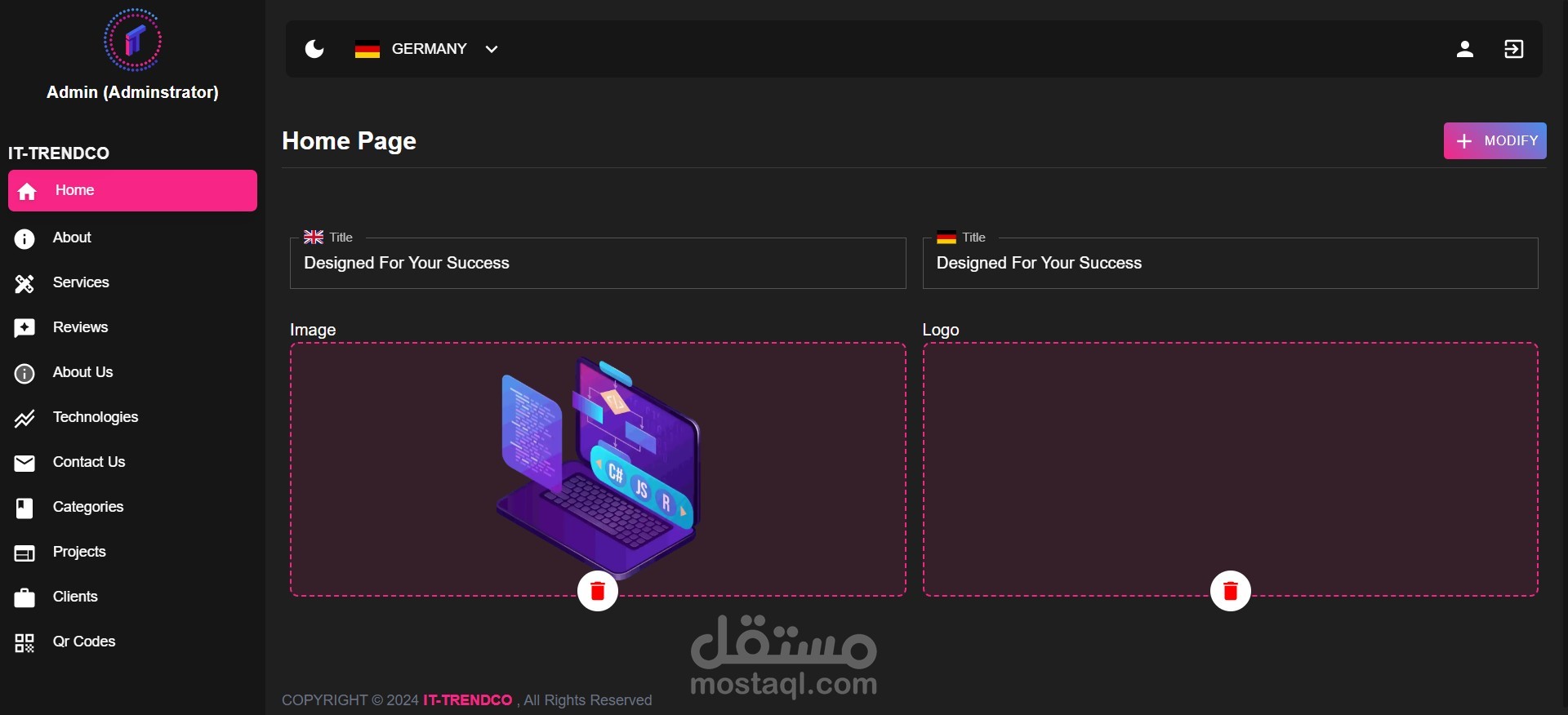Click the Logo label
1568x715 pixels.
tap(941, 330)
